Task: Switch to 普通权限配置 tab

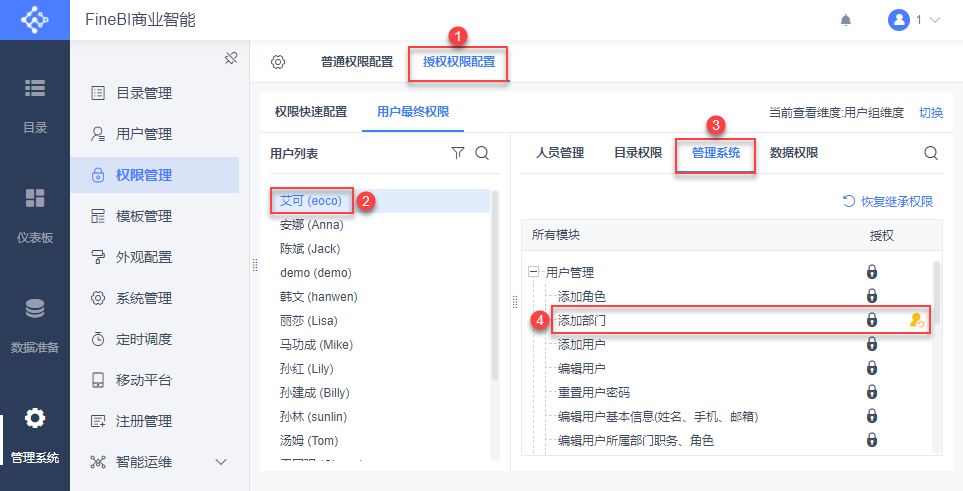Action: [x=357, y=62]
